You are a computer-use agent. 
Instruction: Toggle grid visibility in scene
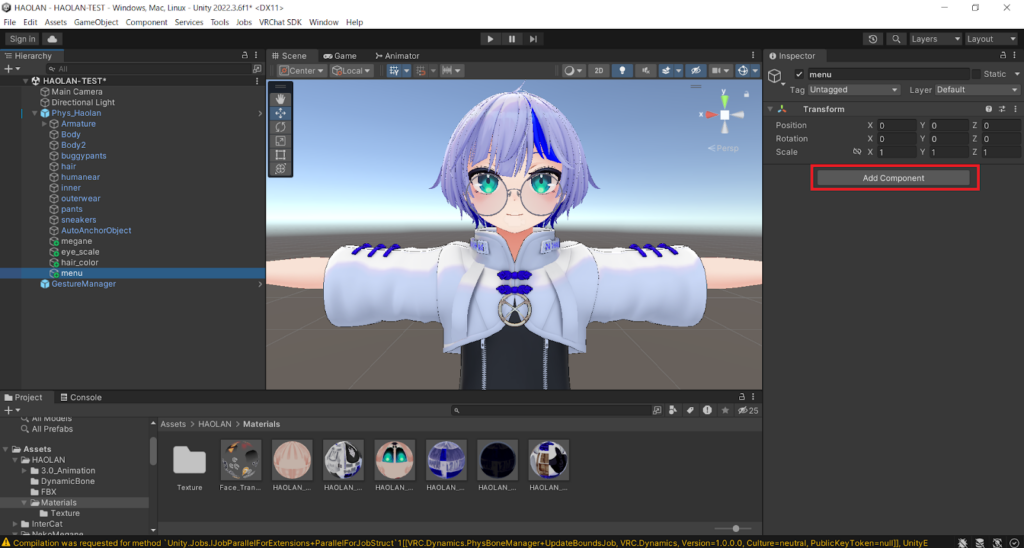394,71
